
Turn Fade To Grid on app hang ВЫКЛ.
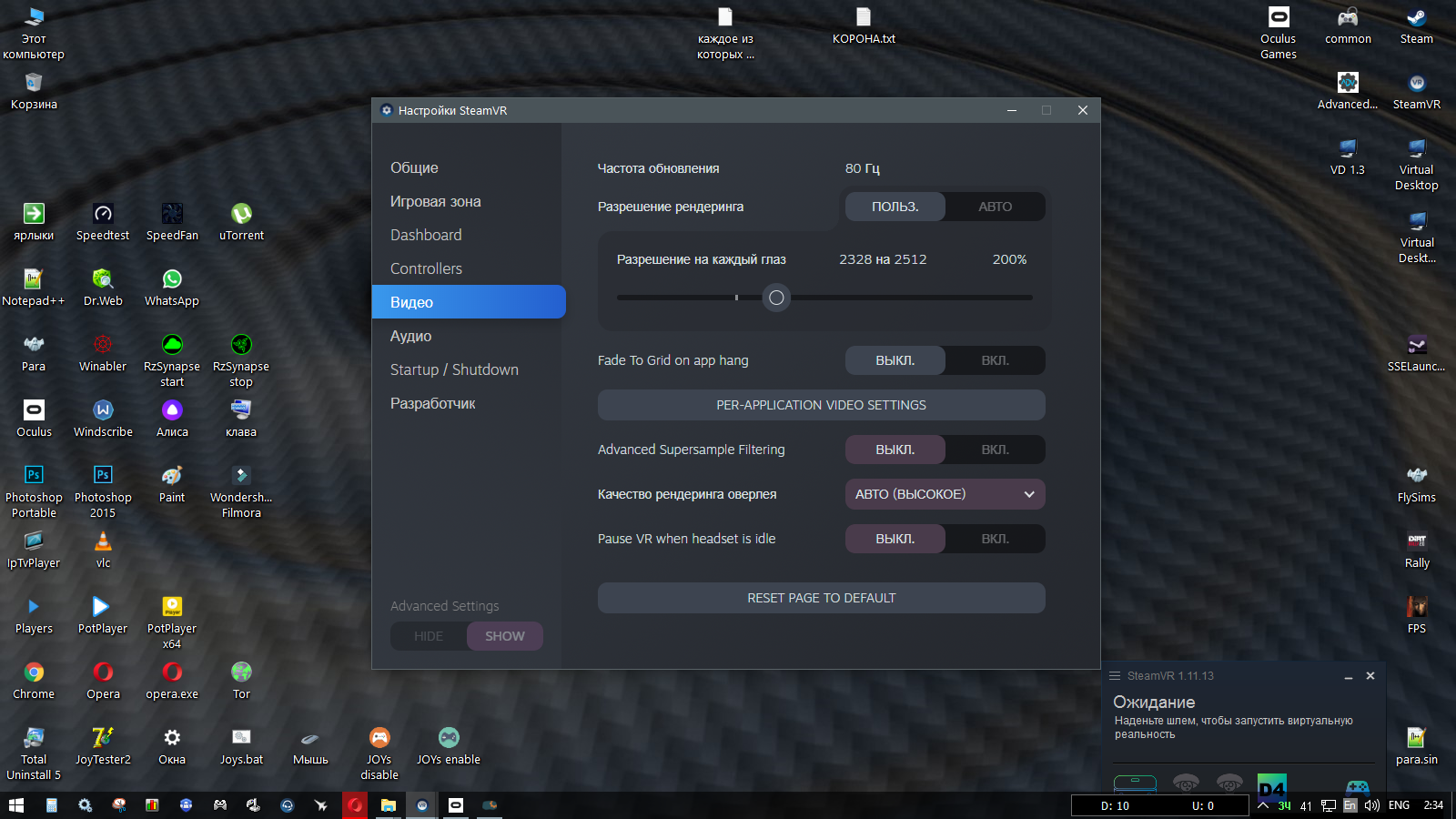tap(895, 360)
